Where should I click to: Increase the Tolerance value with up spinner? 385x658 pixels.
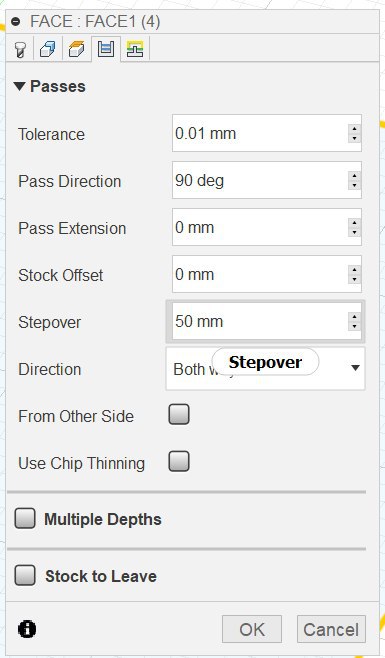click(x=355, y=129)
